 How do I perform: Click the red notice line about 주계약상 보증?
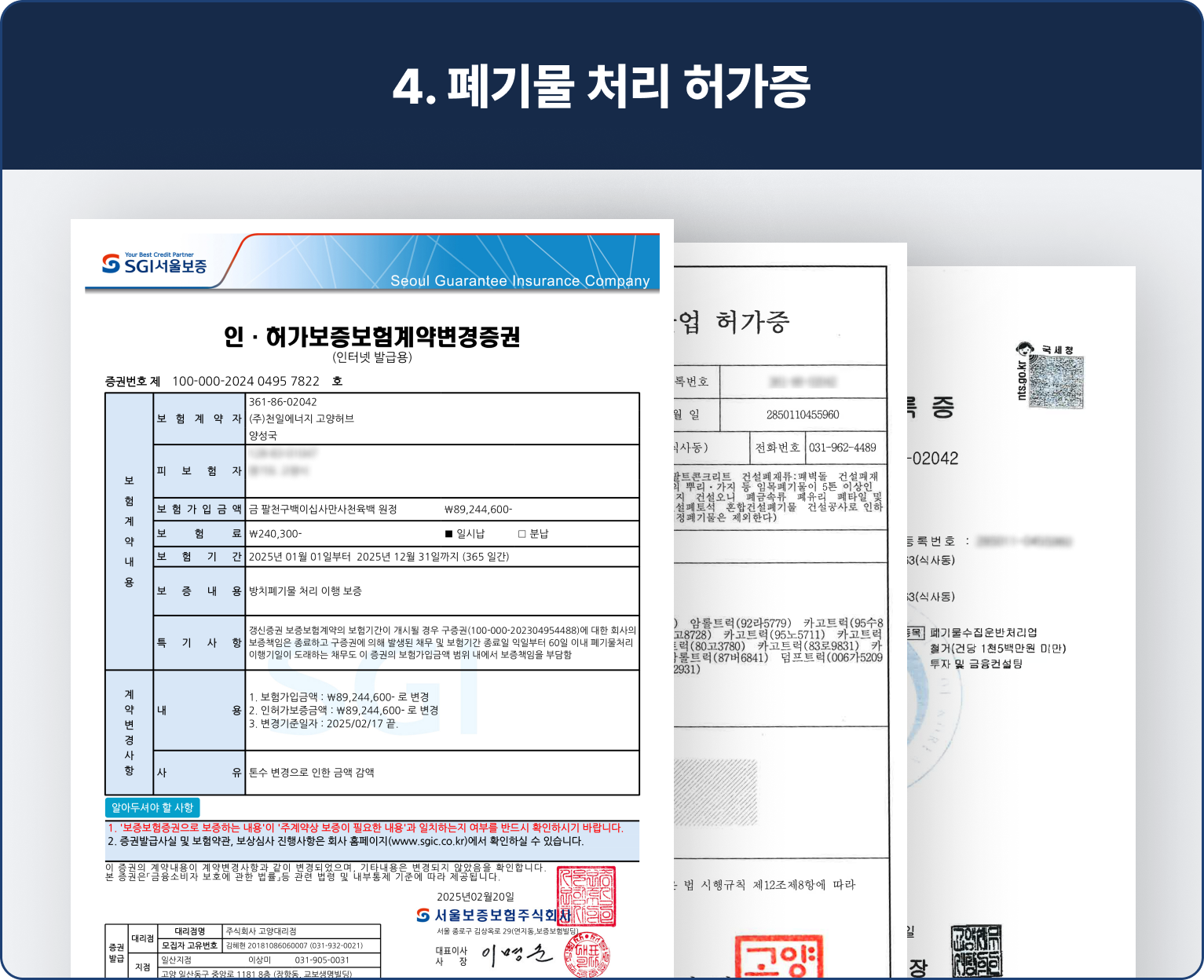[x=365, y=828]
